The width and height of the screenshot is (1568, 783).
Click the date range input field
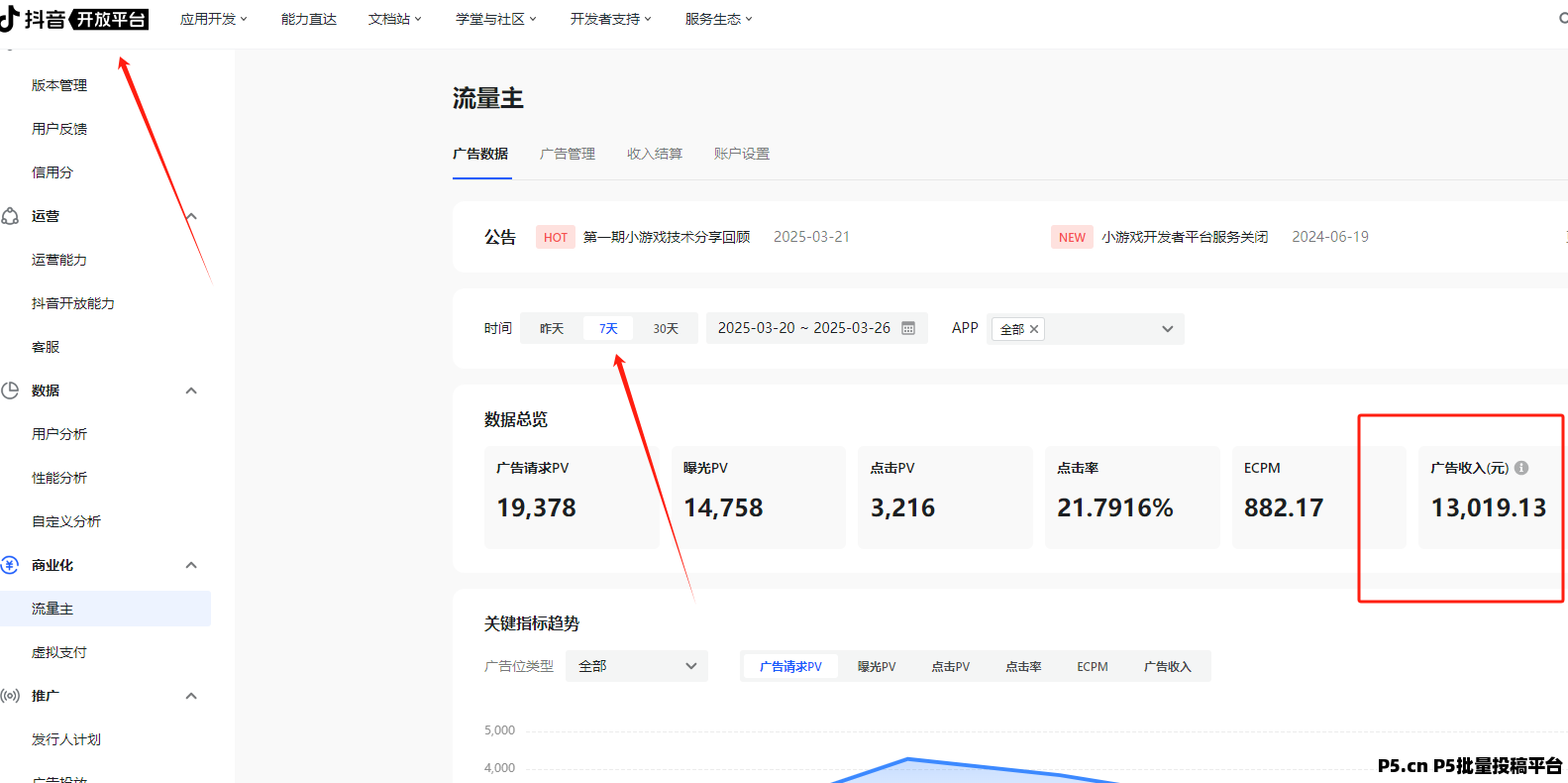point(803,328)
